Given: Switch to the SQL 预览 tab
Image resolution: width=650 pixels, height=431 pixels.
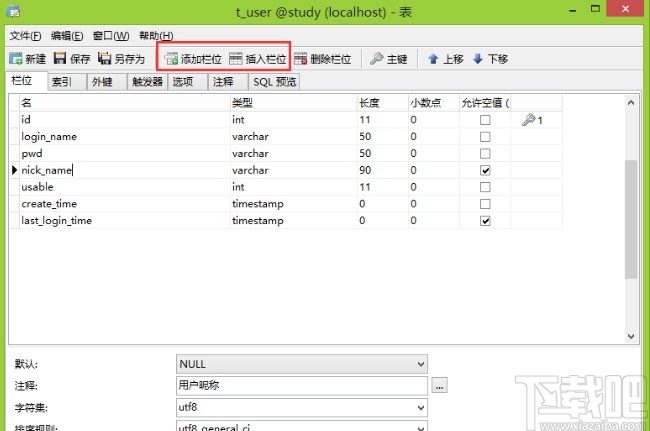Looking at the screenshot, I should click(274, 82).
